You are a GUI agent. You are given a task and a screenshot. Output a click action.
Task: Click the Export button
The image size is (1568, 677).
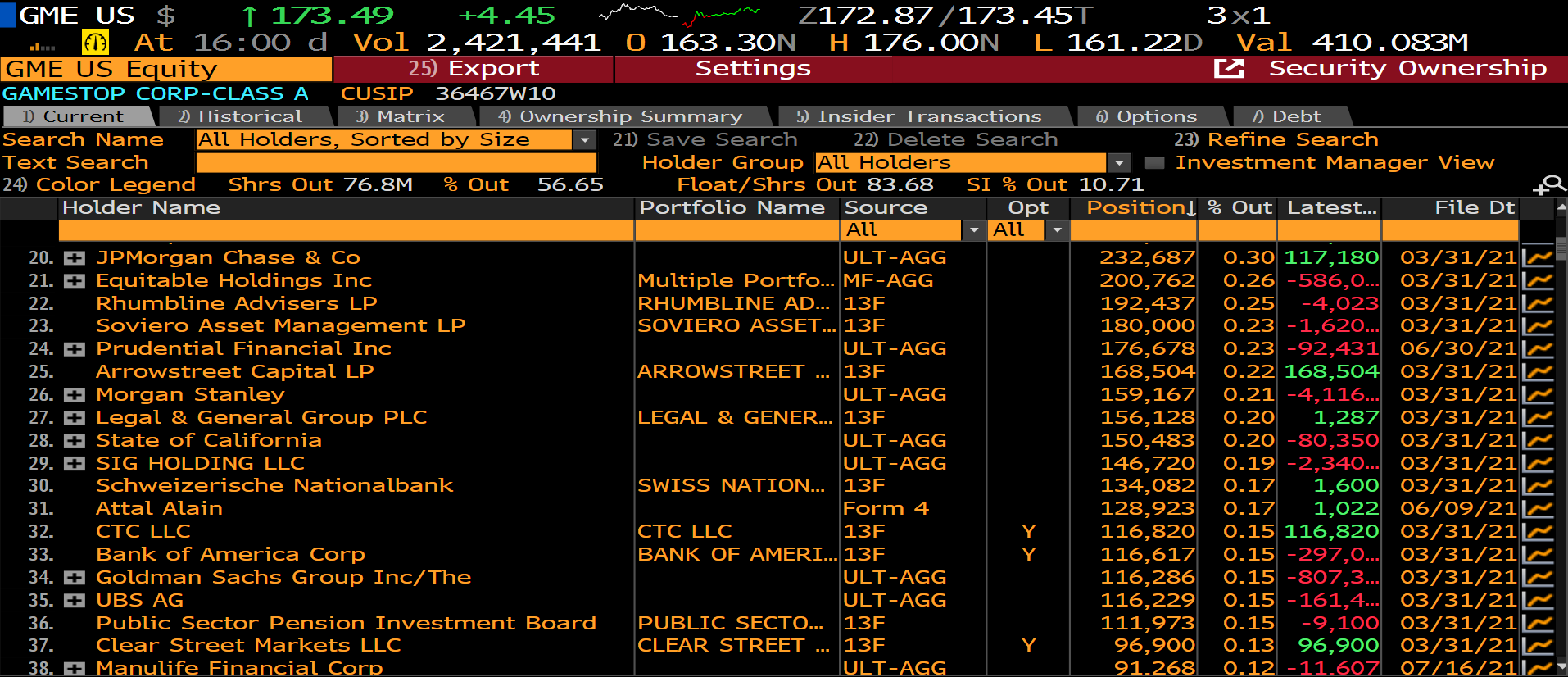click(x=474, y=69)
